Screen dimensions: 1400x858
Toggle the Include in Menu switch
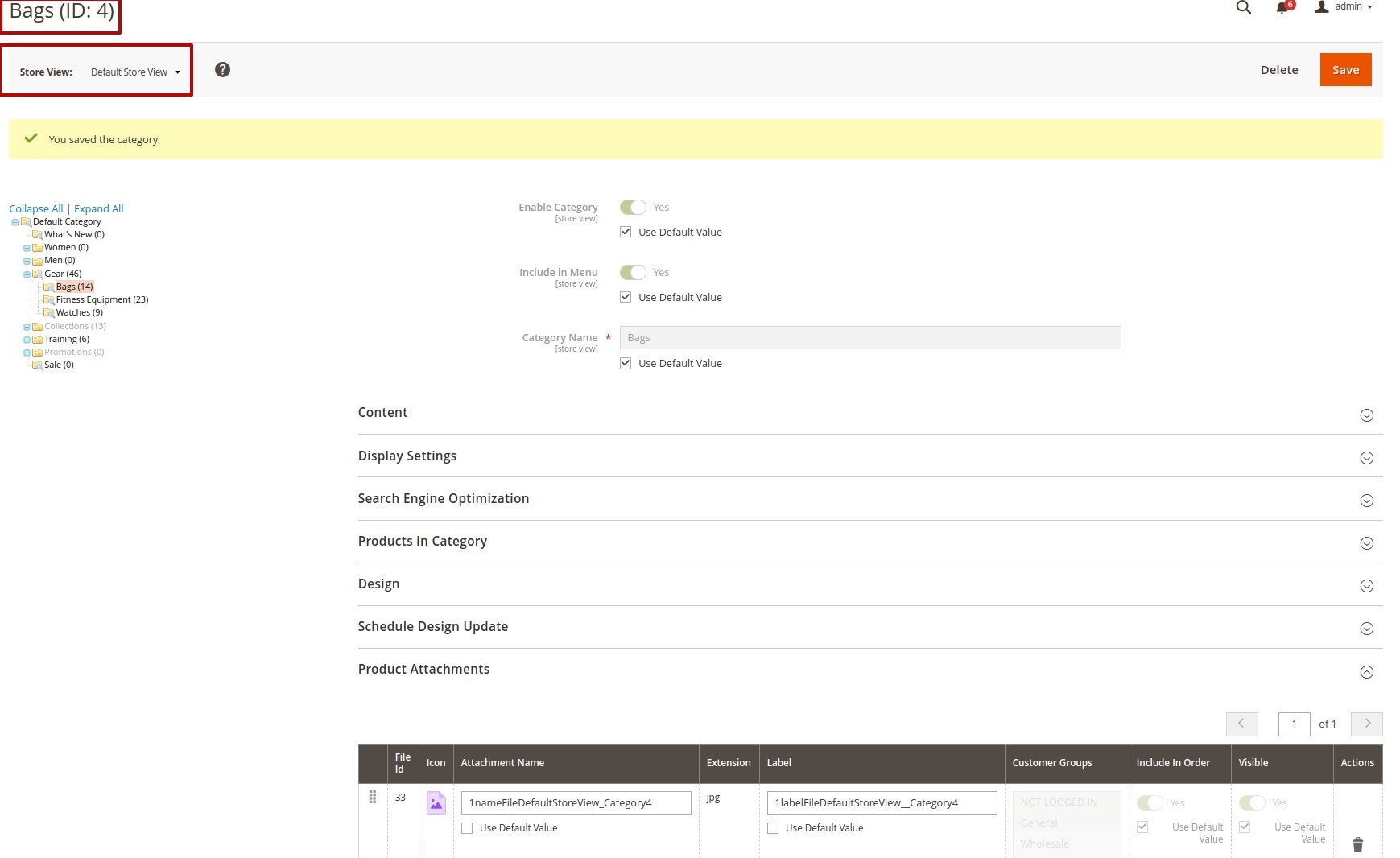(x=633, y=273)
